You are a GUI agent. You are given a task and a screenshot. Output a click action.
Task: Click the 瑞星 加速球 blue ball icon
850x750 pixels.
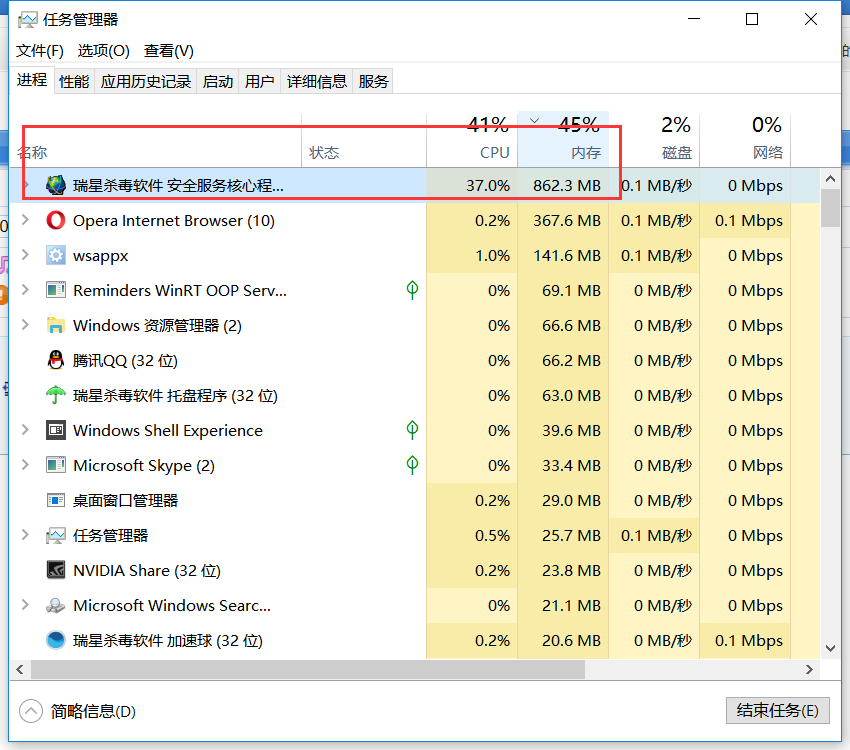click(x=56, y=640)
